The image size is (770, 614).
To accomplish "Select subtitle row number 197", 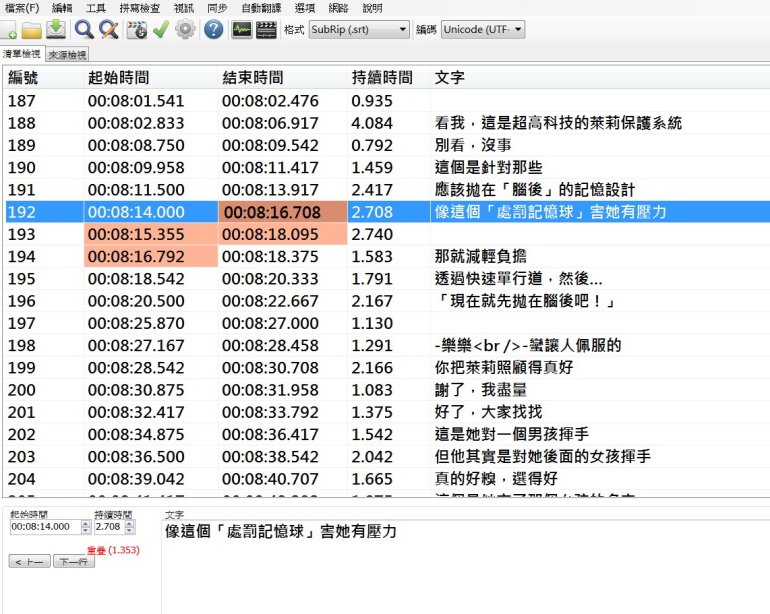I will [x=387, y=323].
